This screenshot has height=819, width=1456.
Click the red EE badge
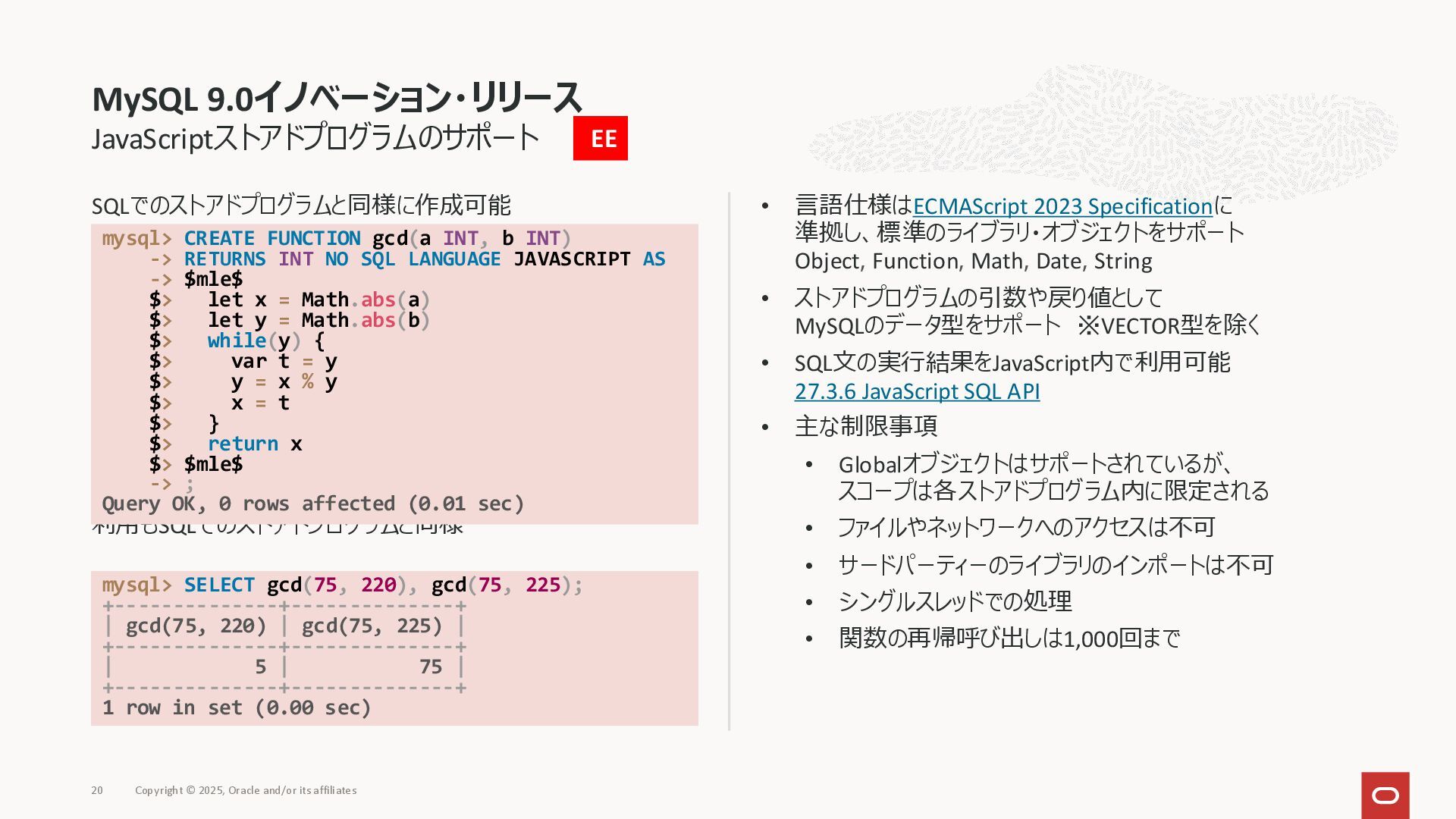click(x=600, y=138)
